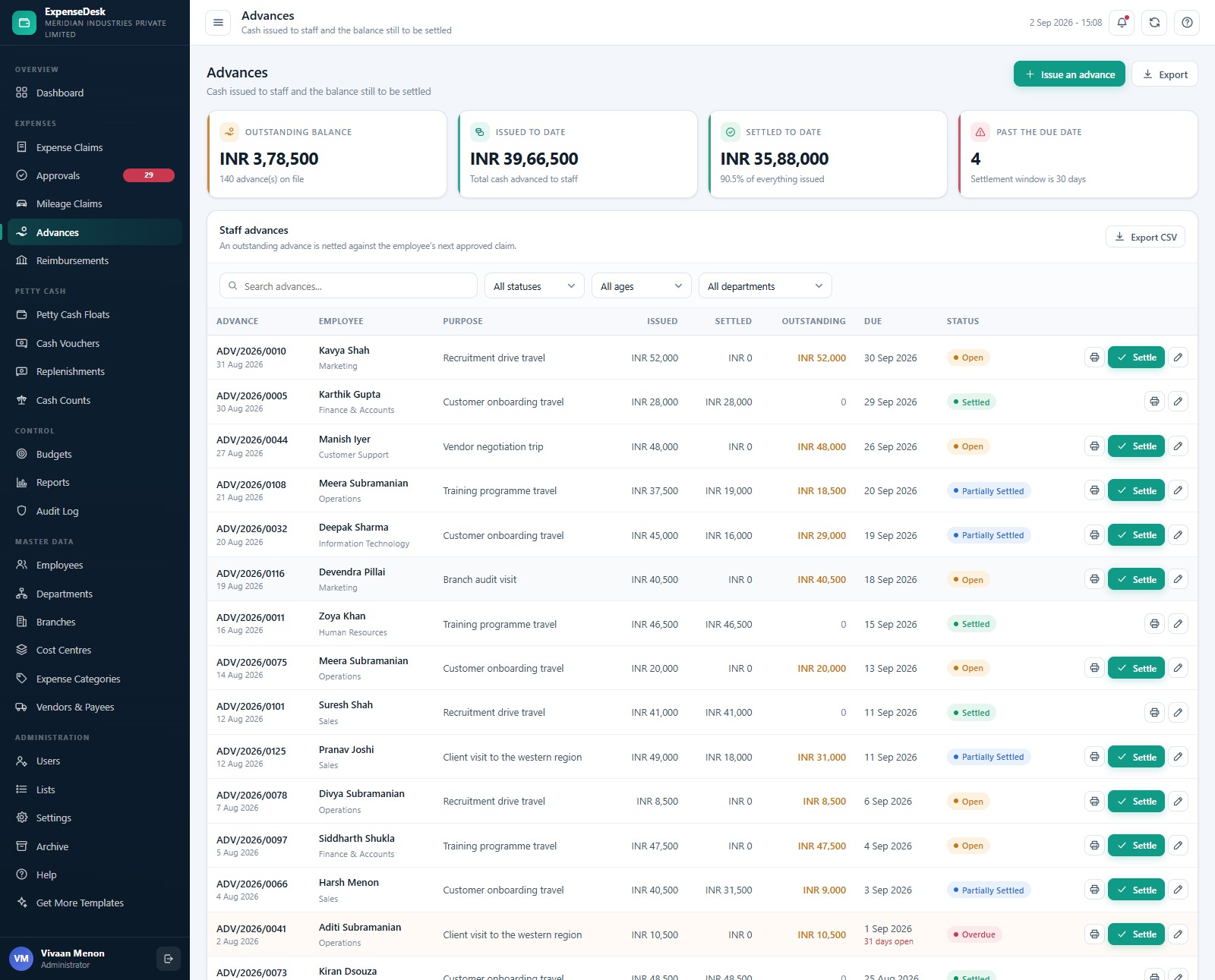Edit advance ADV/2026/0066 for Harsh Menon

point(1178,890)
